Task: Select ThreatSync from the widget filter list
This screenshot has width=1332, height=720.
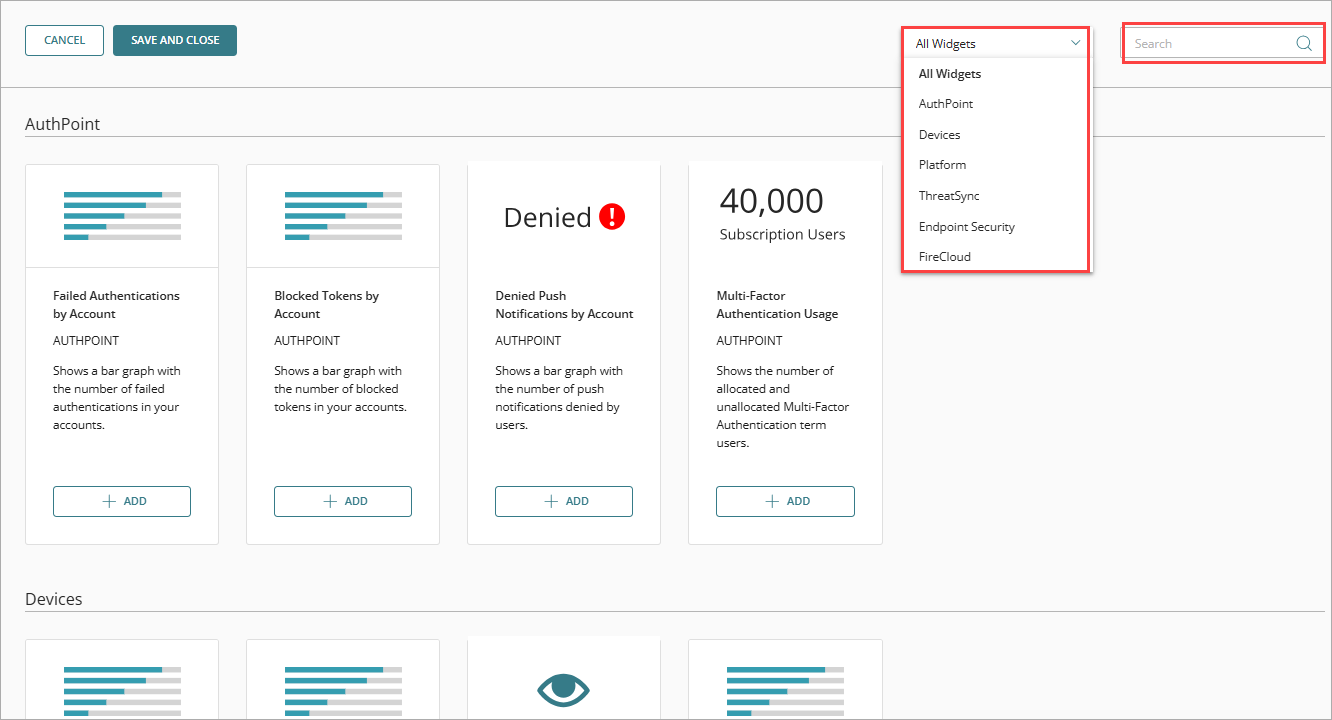Action: 947,195
